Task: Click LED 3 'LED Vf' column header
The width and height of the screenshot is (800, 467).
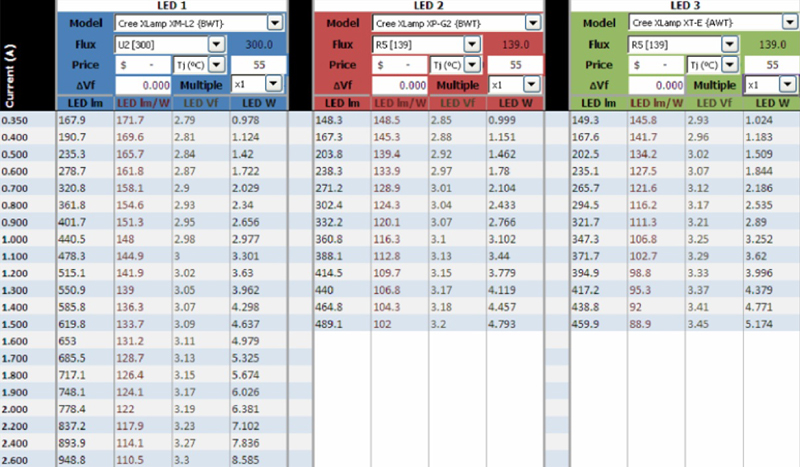Action: [x=714, y=103]
